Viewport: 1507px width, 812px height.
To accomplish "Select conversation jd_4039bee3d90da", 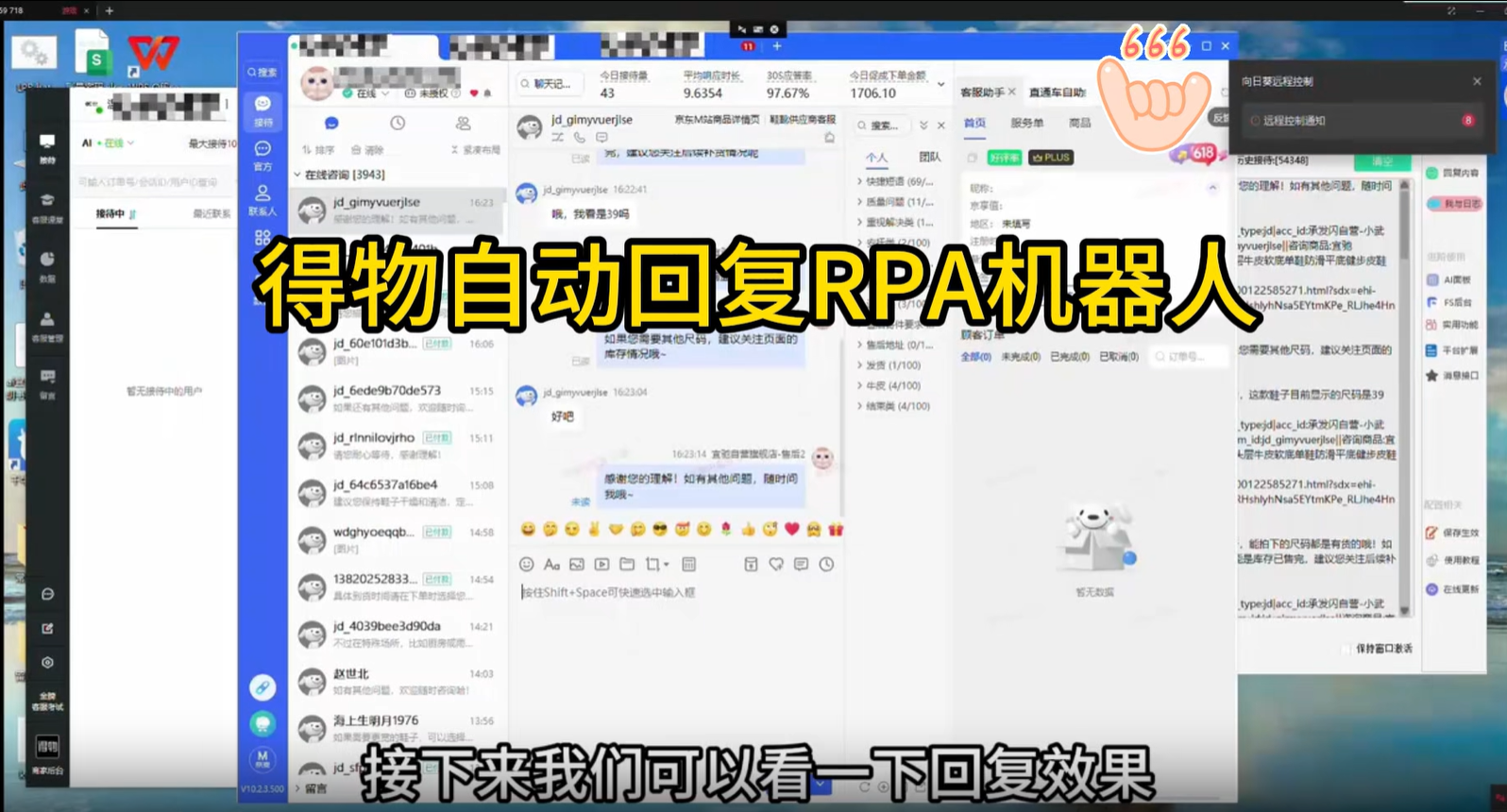I will point(397,634).
